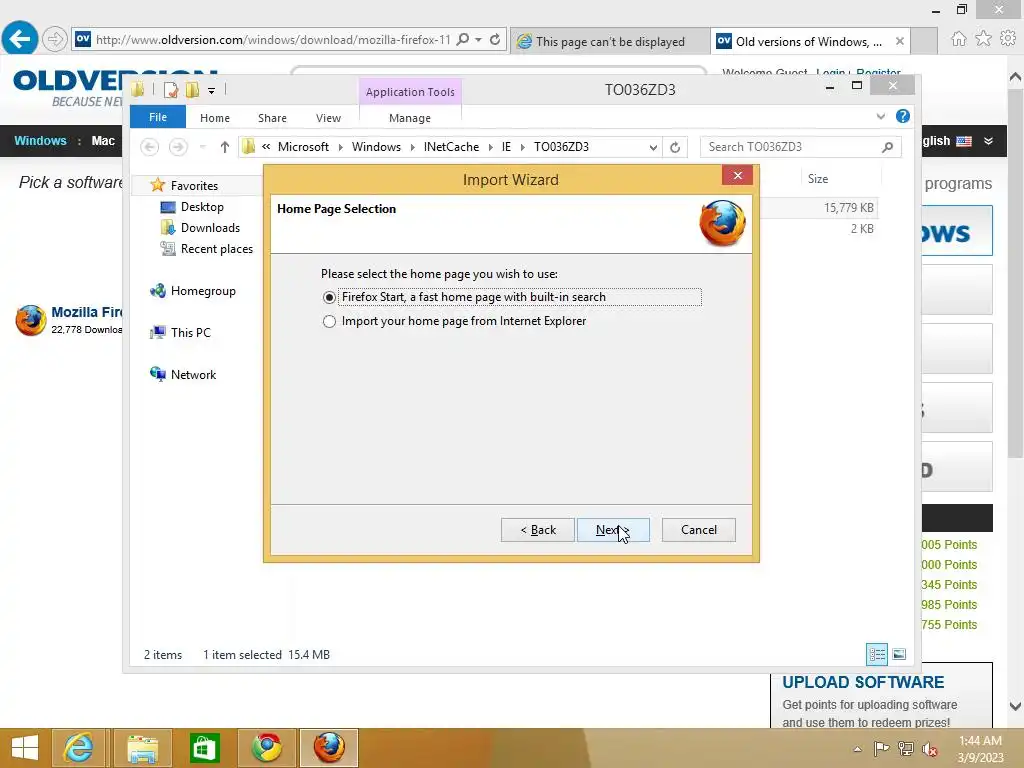Select the 15,779 KB file row

click(x=820, y=208)
